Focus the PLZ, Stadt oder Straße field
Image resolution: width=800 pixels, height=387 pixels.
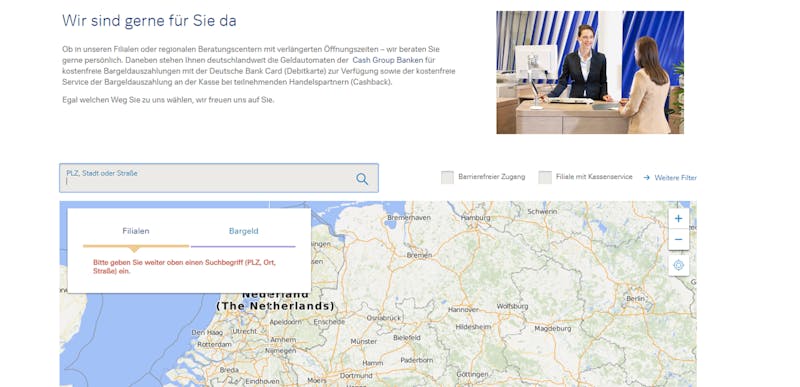tap(219, 178)
